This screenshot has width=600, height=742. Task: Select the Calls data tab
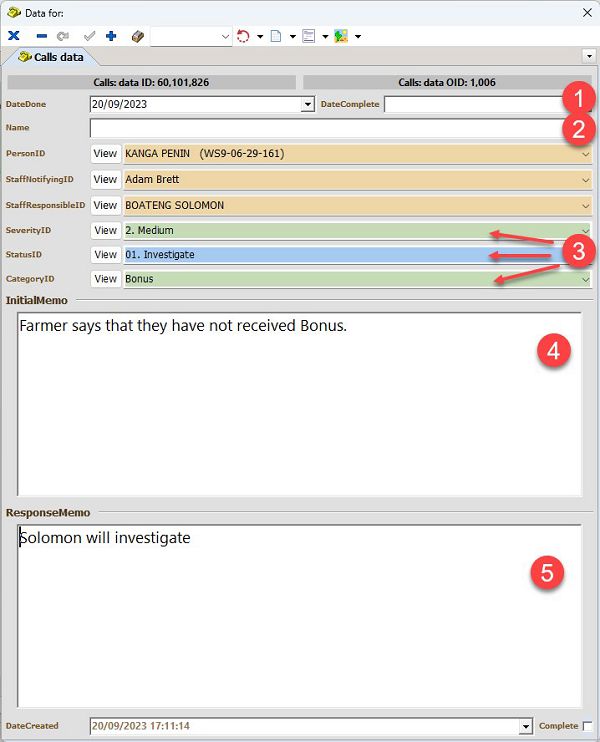coord(51,57)
